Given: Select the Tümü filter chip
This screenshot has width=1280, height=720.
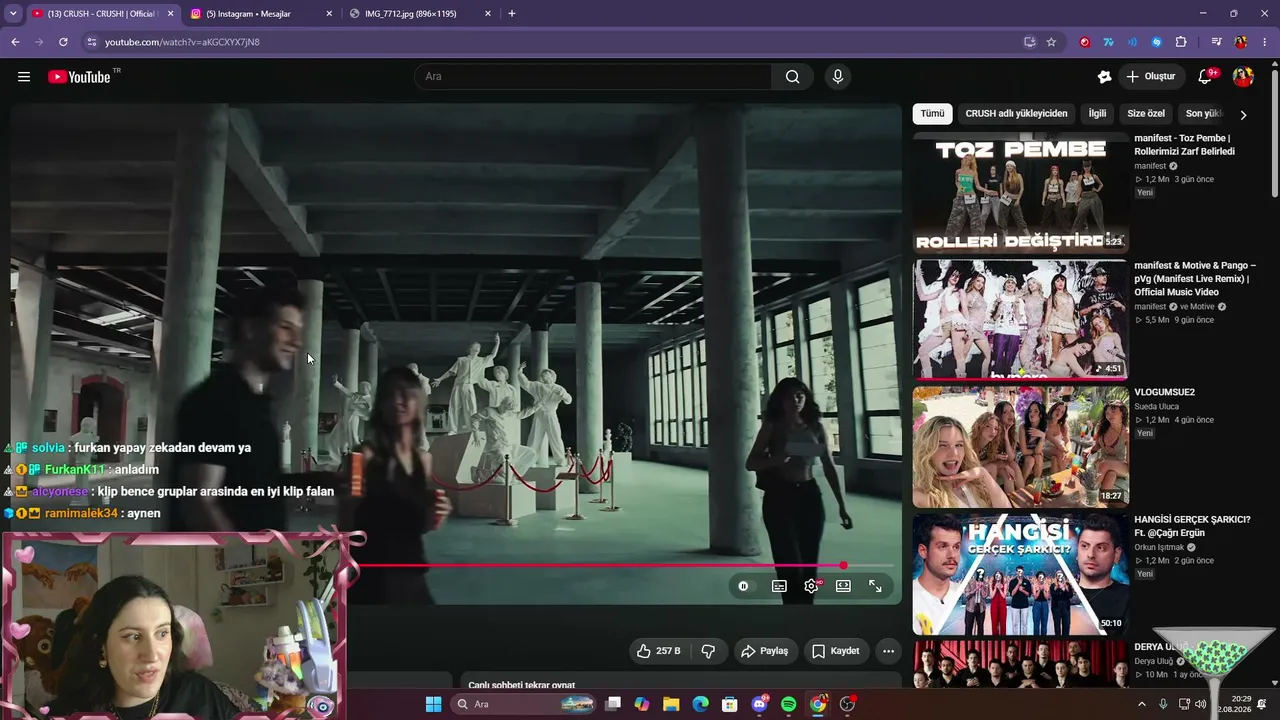Looking at the screenshot, I should point(932,114).
